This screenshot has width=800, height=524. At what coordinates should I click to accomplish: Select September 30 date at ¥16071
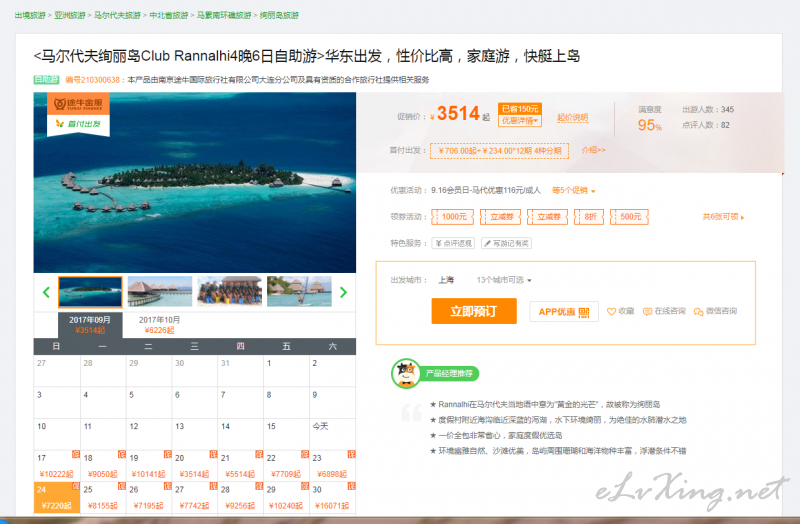coord(333,497)
